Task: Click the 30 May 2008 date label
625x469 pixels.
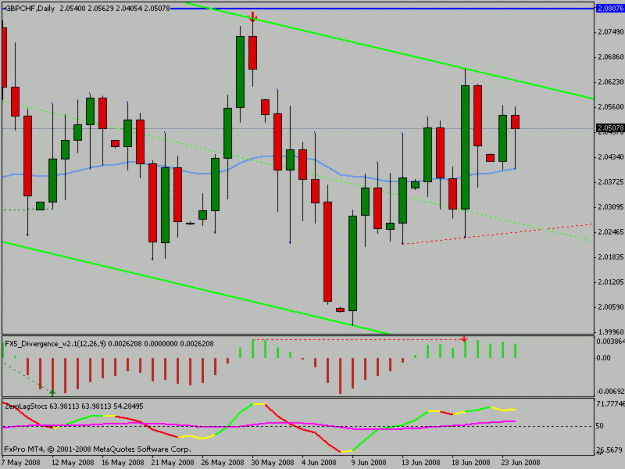Action: click(273, 462)
